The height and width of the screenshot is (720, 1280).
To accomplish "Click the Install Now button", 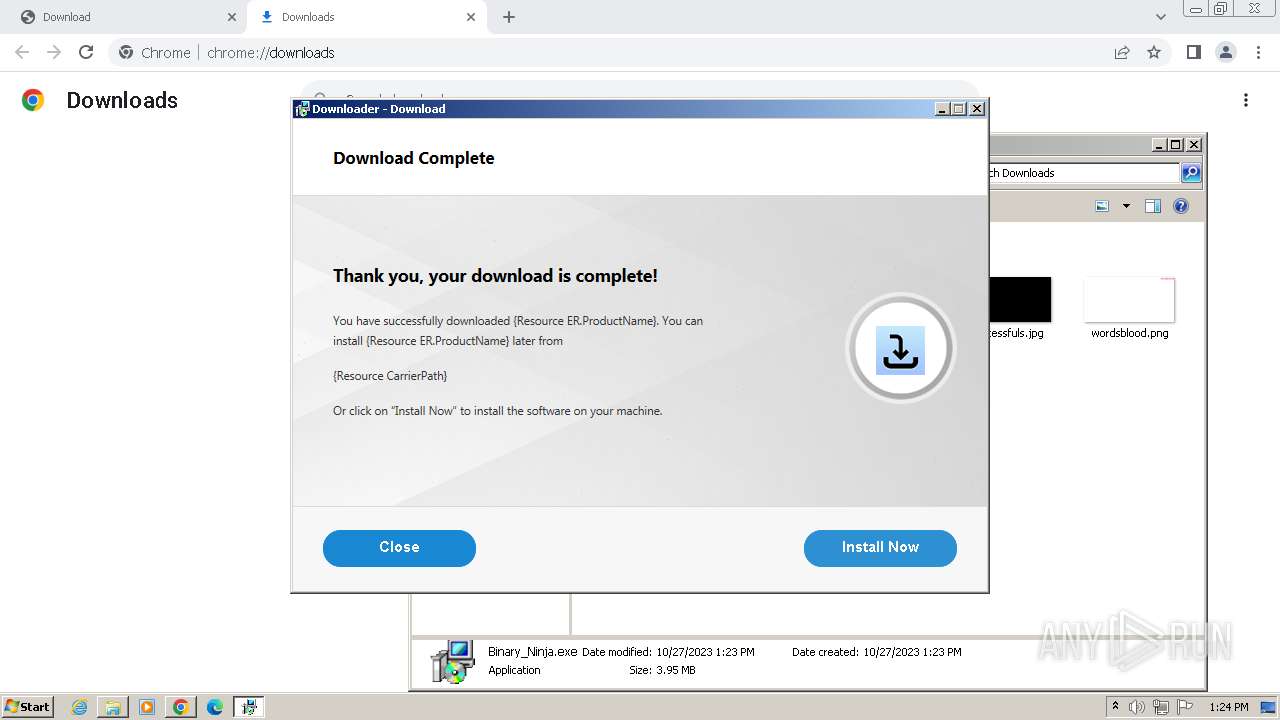I will tap(880, 548).
